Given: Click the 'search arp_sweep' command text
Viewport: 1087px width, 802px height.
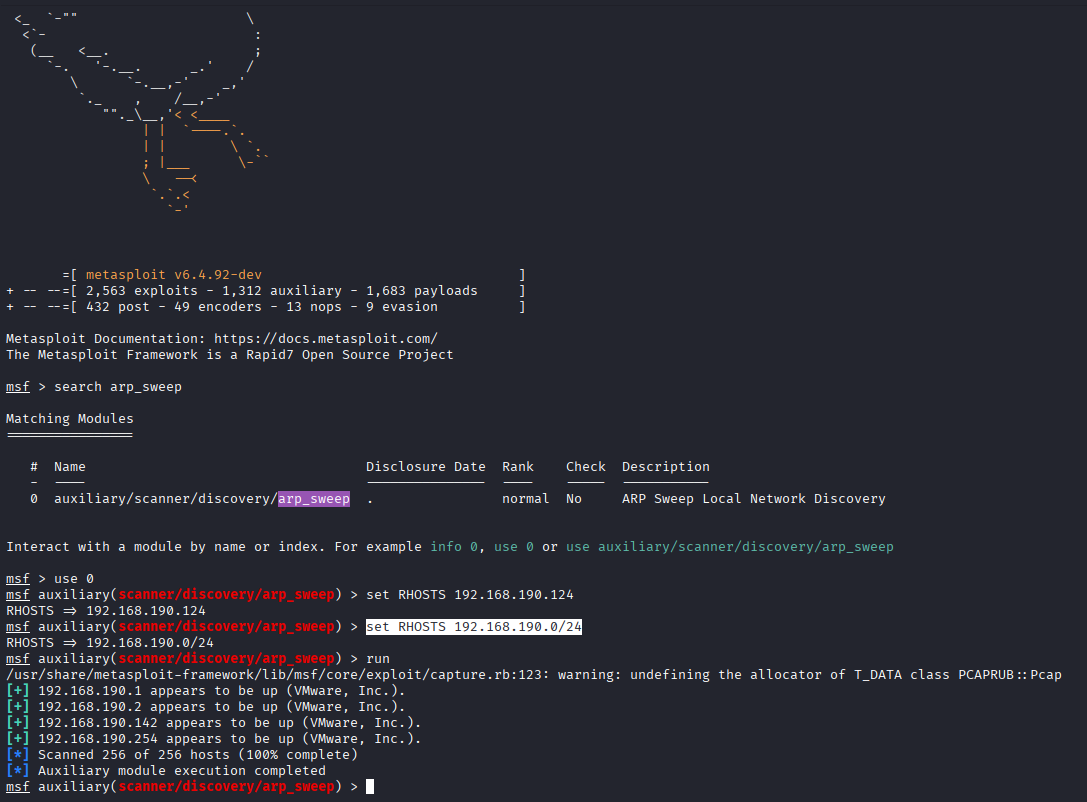Looking at the screenshot, I should [x=118, y=387].
